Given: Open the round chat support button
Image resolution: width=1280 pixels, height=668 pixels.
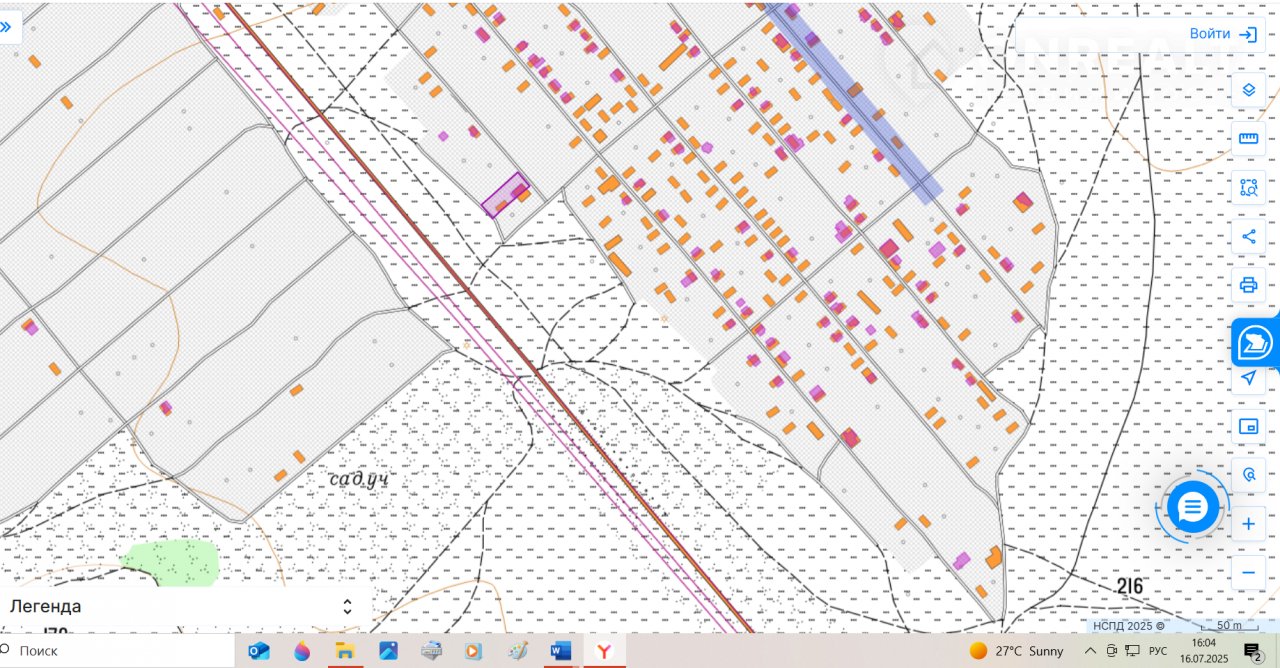Looking at the screenshot, I should [x=1192, y=509].
